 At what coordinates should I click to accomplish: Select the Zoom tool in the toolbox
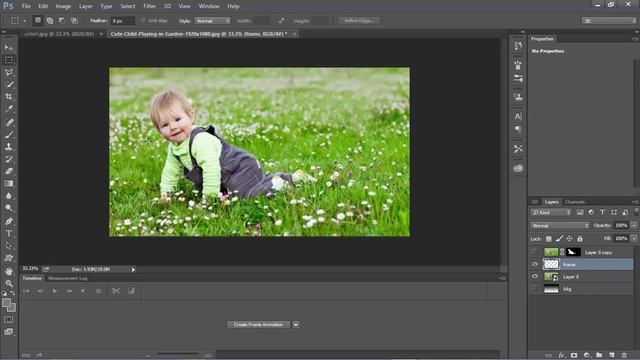tap(9, 283)
